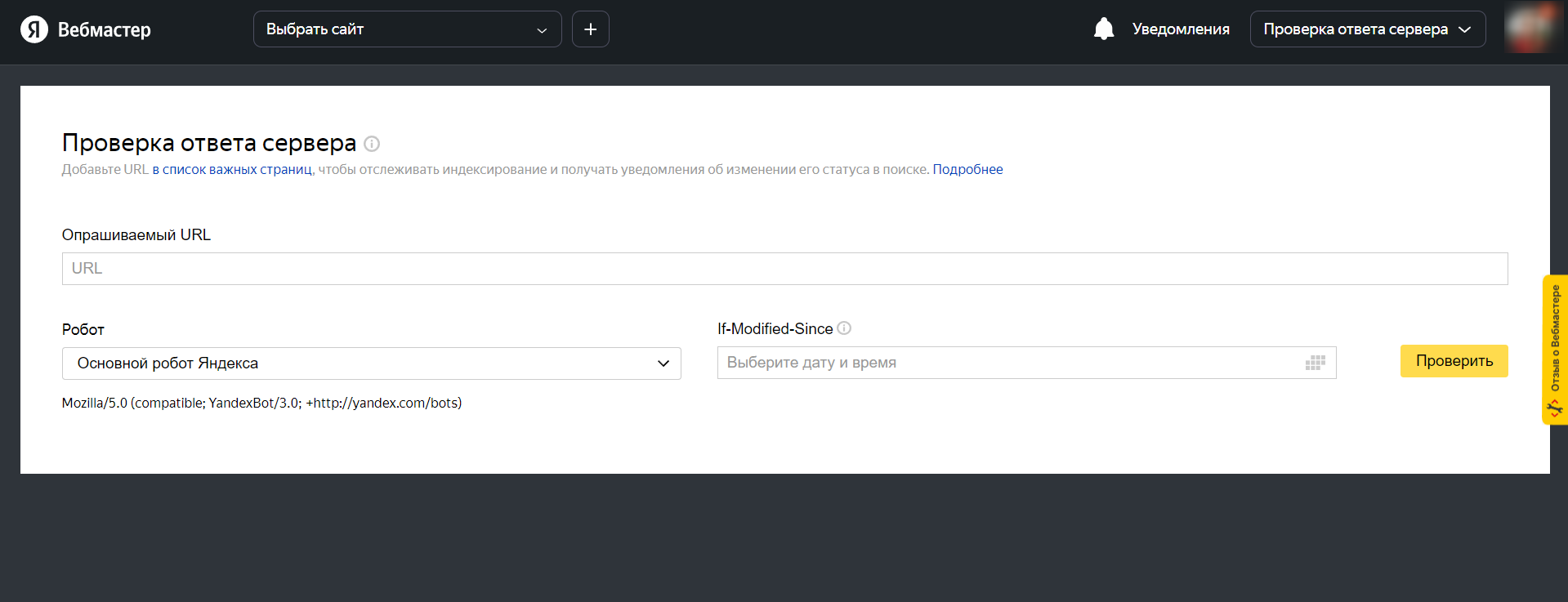
Task: Click the If-Modified-Since info icon
Action: click(844, 328)
